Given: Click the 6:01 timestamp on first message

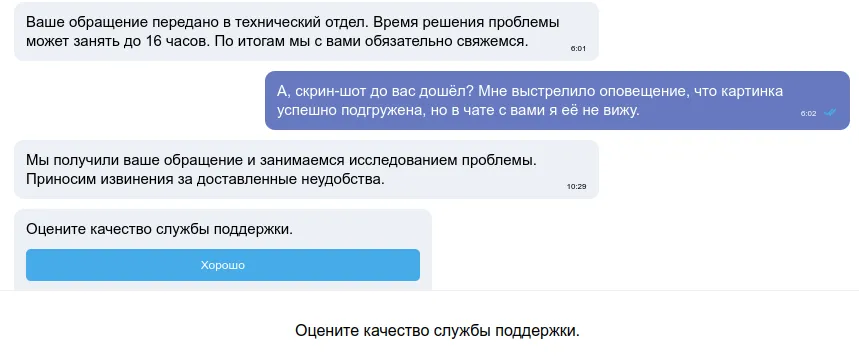Looking at the screenshot, I should 578,49.
